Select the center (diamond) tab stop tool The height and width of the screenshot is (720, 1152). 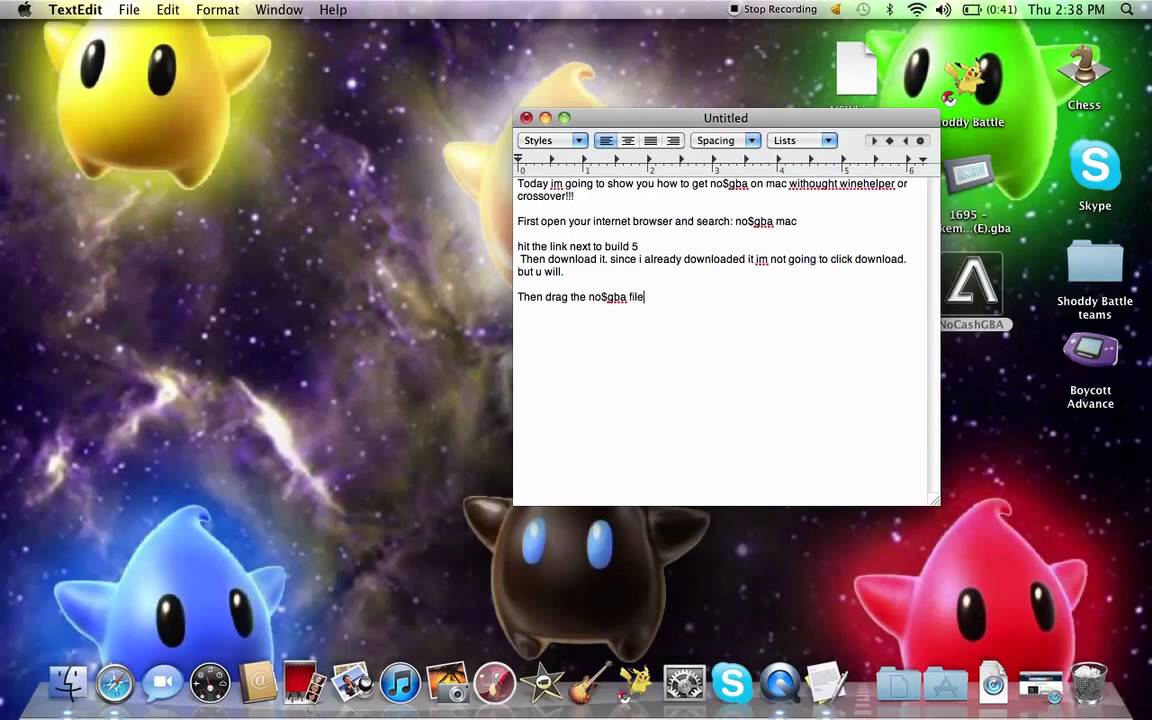(890, 140)
